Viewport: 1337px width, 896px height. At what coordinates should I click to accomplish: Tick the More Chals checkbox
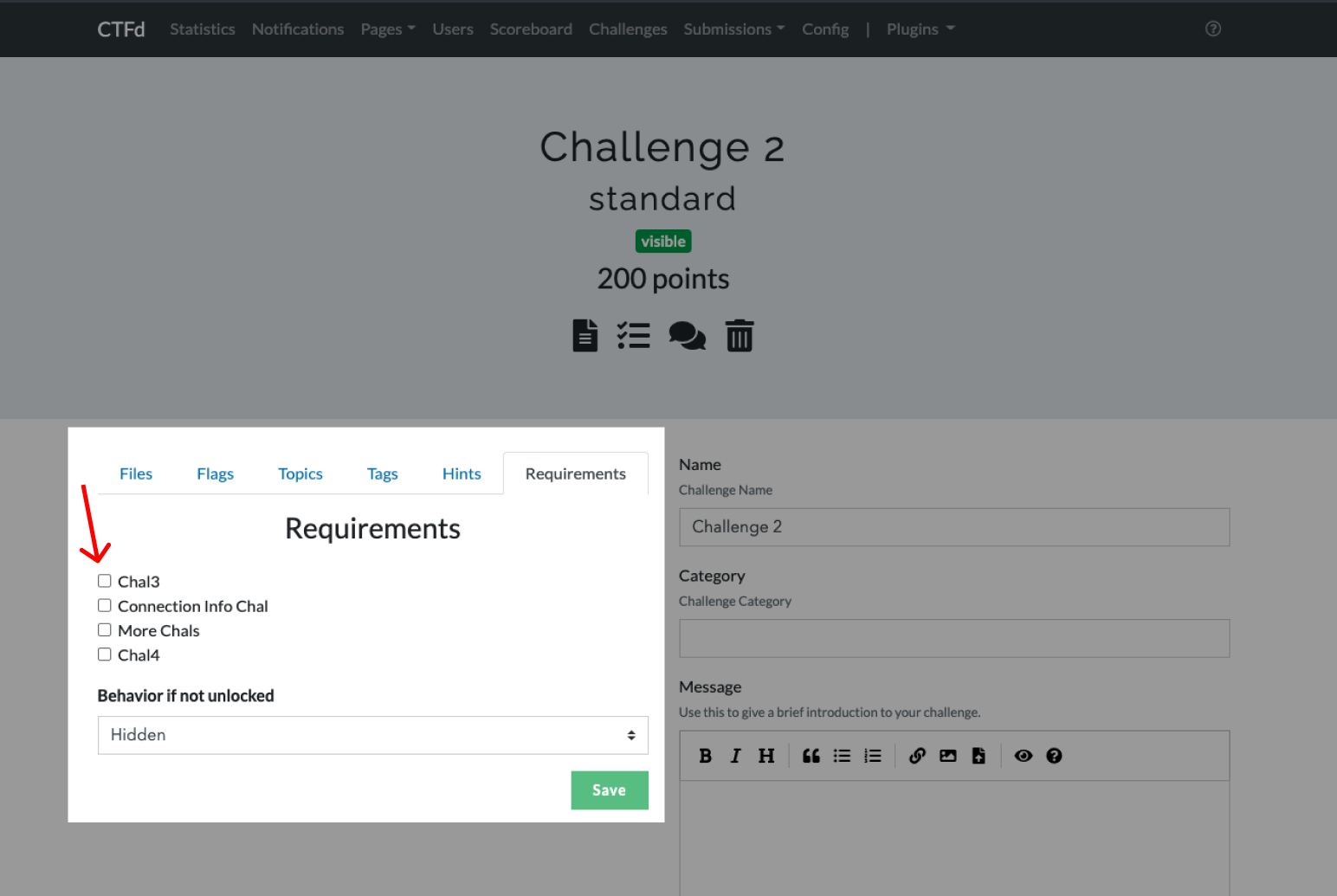pyautogui.click(x=105, y=630)
